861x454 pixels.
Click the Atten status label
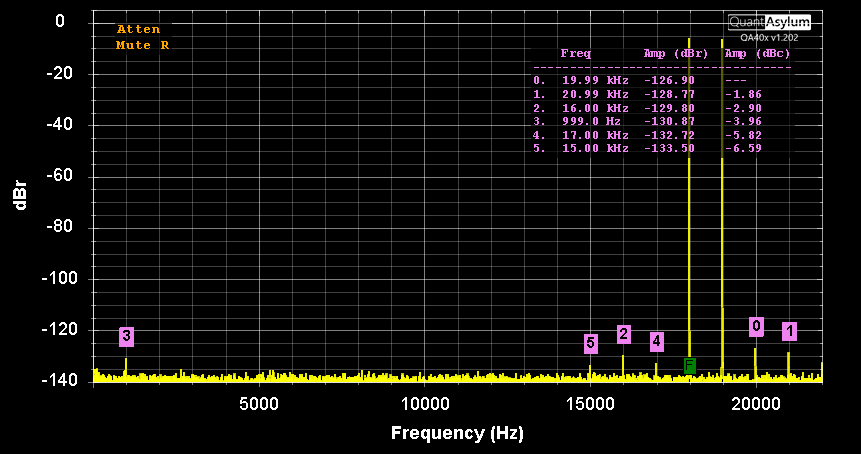(x=138, y=30)
